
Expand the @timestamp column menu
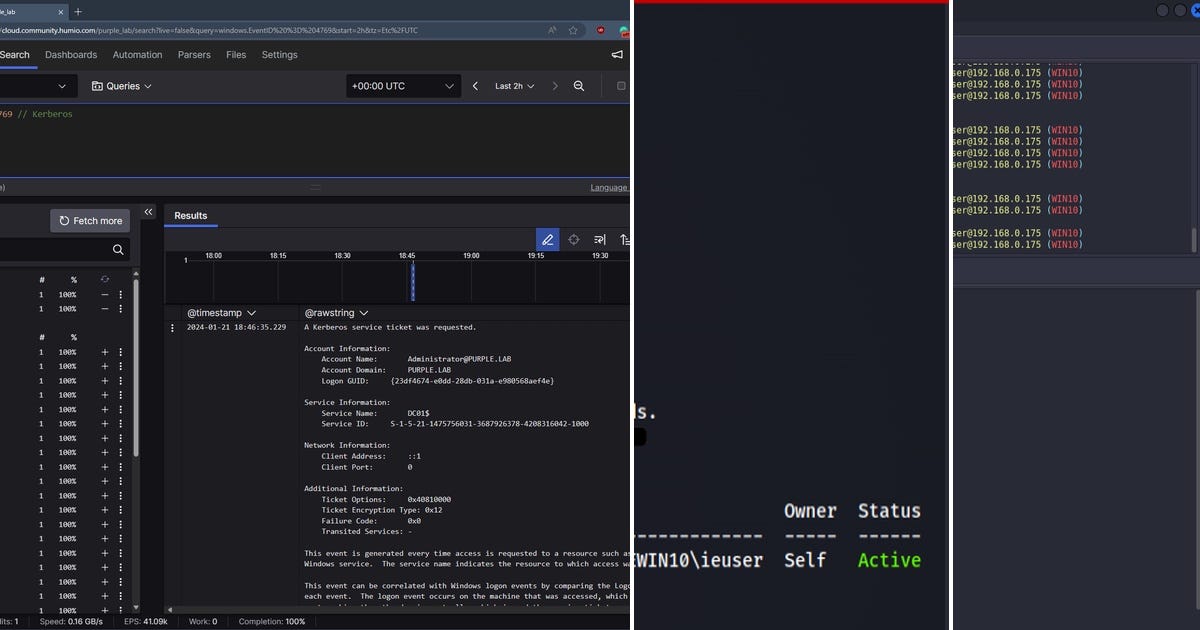[x=251, y=313]
